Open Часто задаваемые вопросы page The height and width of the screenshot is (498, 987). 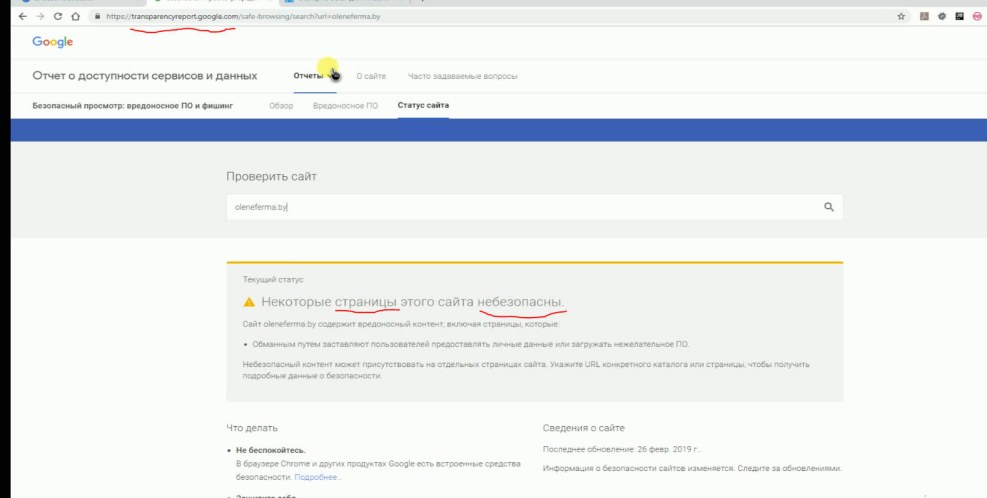[462, 77]
